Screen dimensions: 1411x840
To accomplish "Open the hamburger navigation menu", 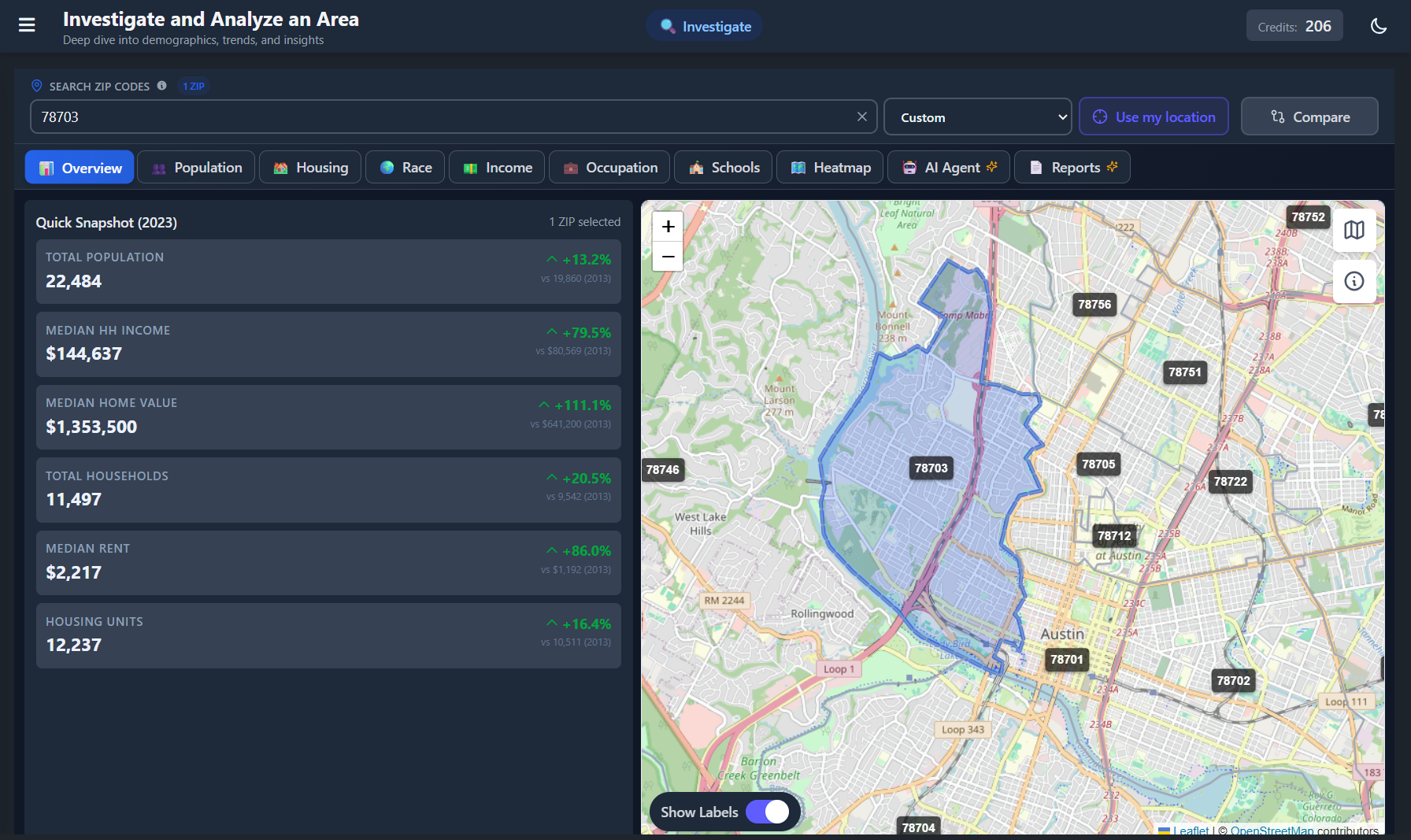I will [x=26, y=25].
